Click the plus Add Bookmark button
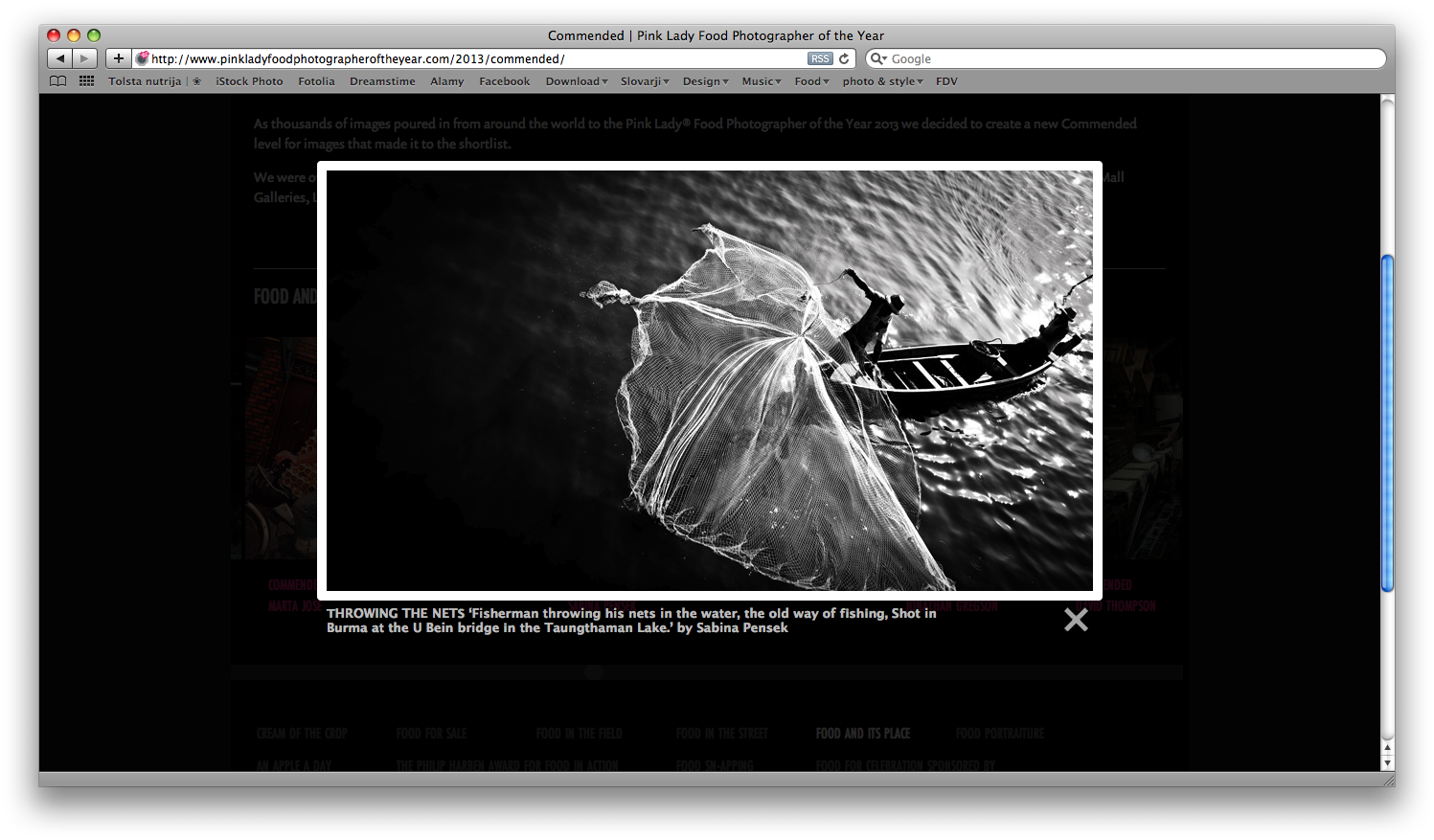1434x840 pixels. pyautogui.click(x=118, y=58)
